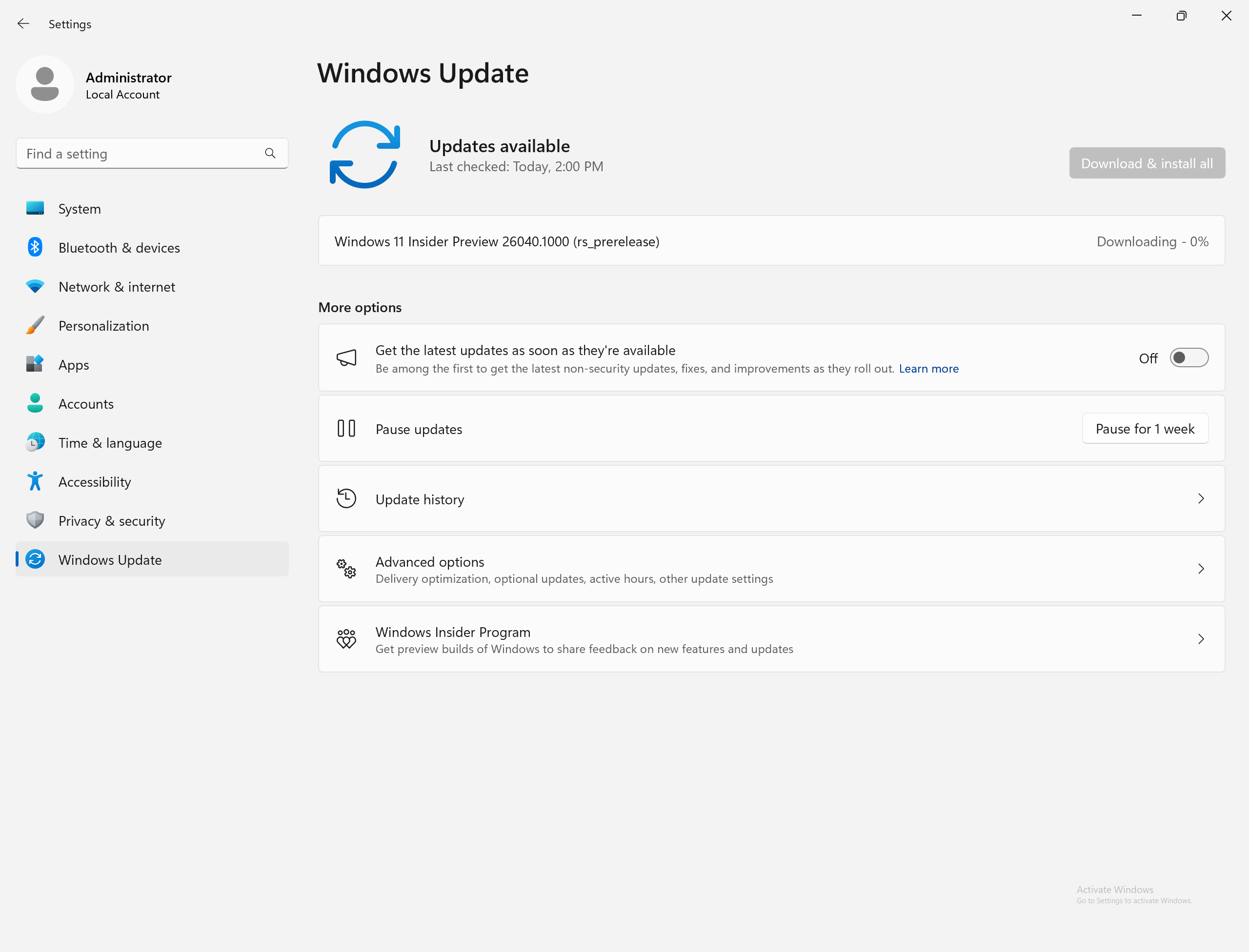Click the Privacy & security shield icon
1249x952 pixels.
[35, 521]
